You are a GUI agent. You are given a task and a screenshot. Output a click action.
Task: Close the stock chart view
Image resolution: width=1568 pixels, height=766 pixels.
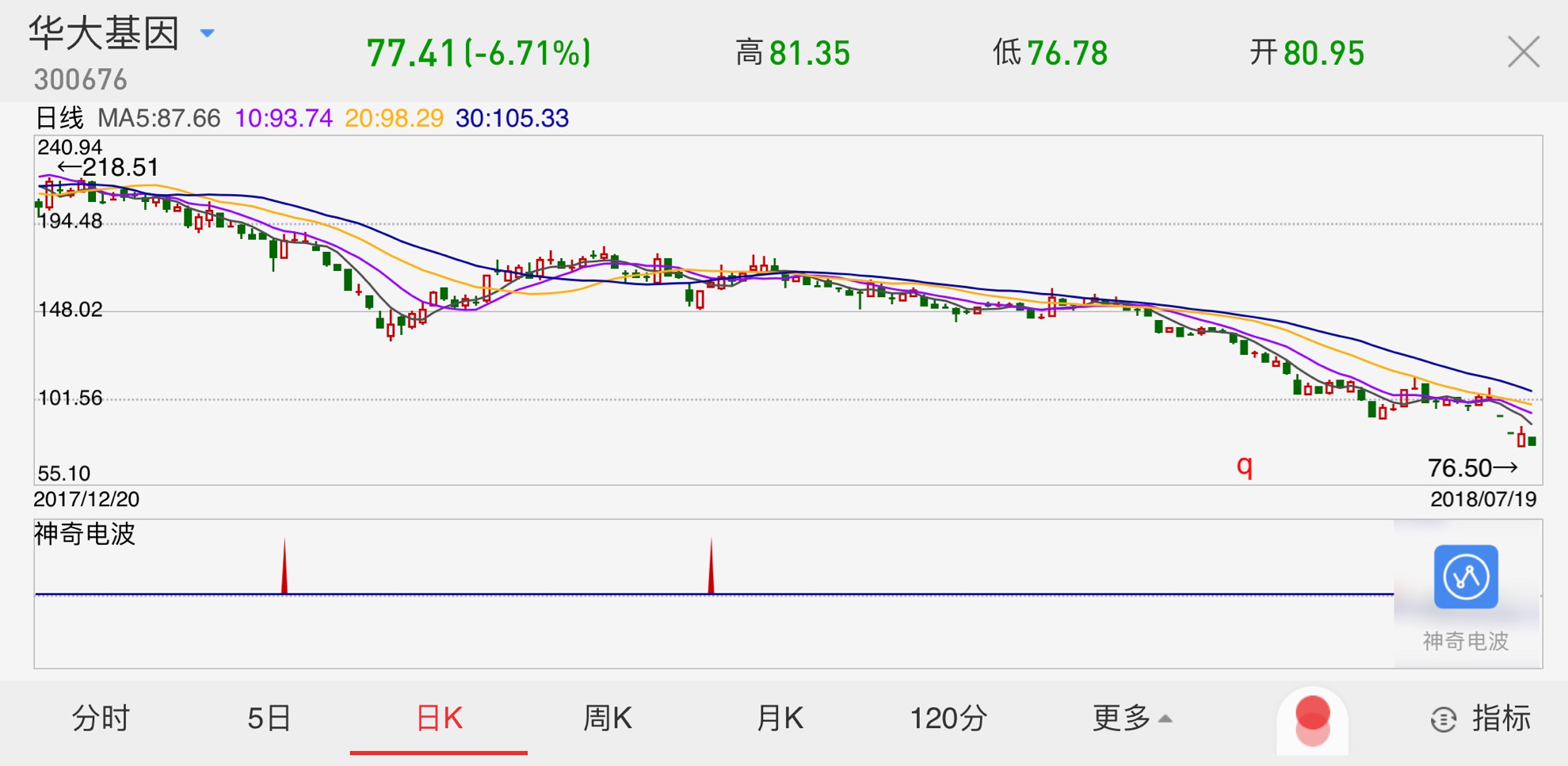[x=1523, y=52]
